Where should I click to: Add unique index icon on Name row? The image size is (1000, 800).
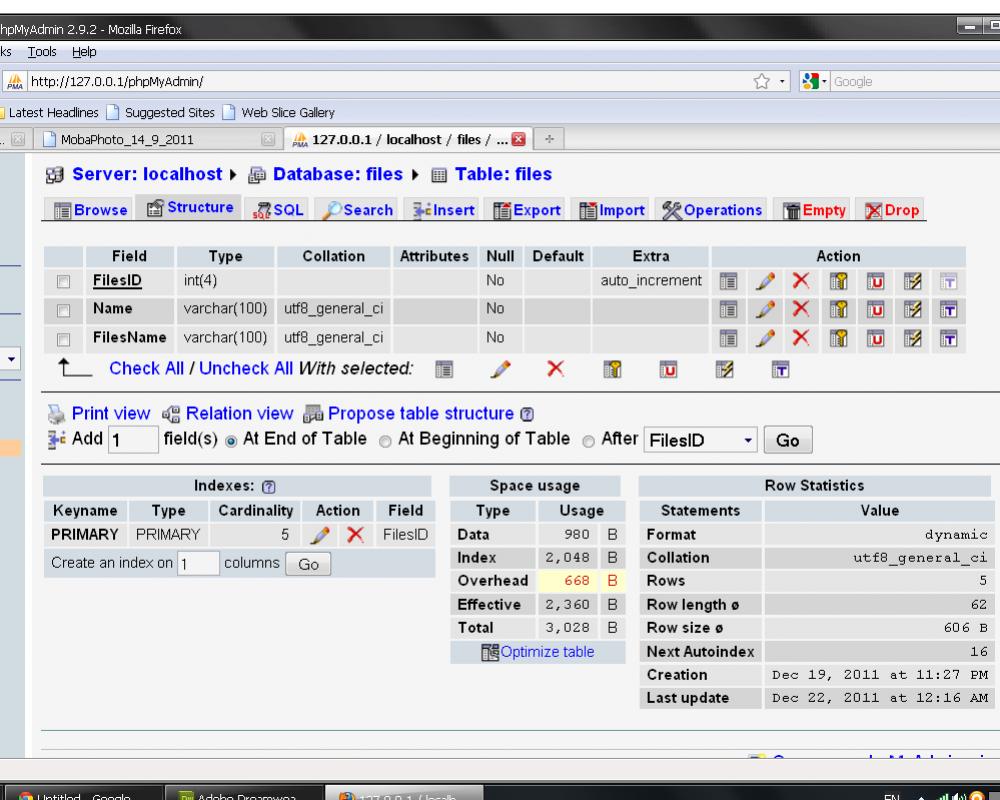coord(875,310)
